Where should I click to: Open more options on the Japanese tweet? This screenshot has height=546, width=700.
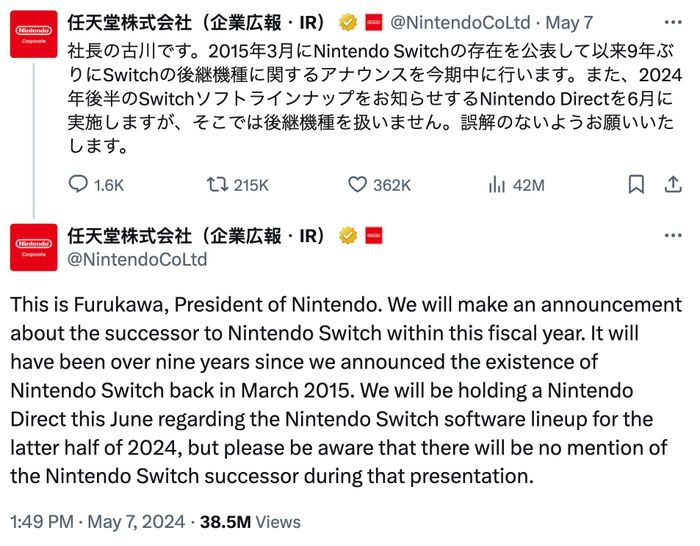coord(673,20)
